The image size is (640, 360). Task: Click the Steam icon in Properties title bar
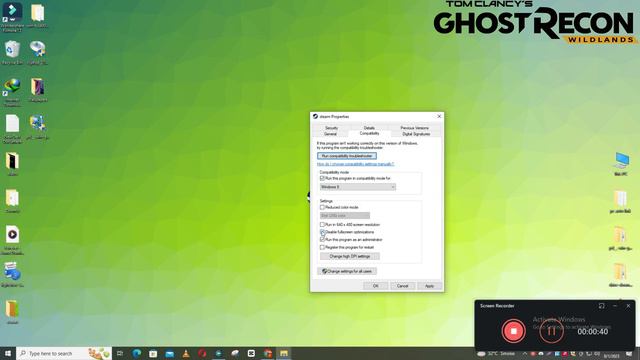click(315, 116)
